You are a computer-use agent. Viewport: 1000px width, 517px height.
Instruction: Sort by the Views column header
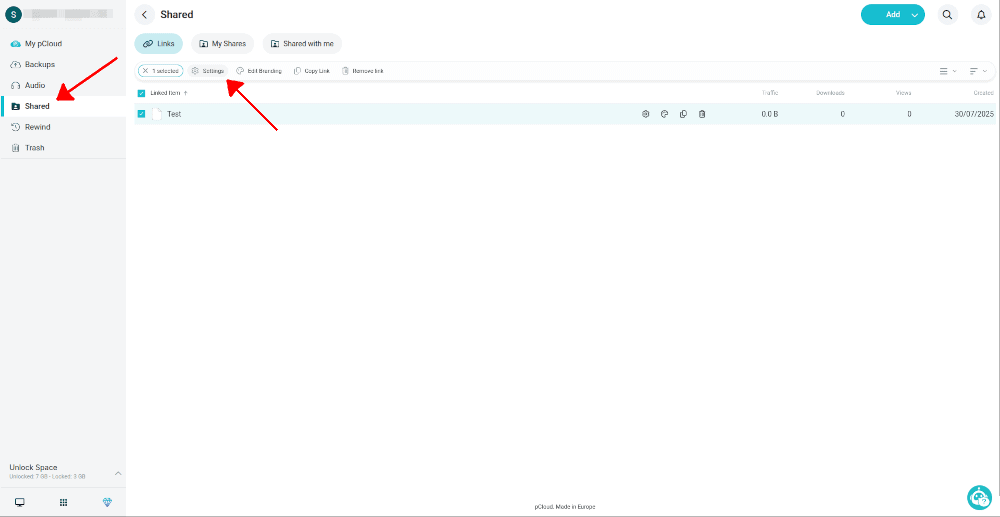click(904, 93)
